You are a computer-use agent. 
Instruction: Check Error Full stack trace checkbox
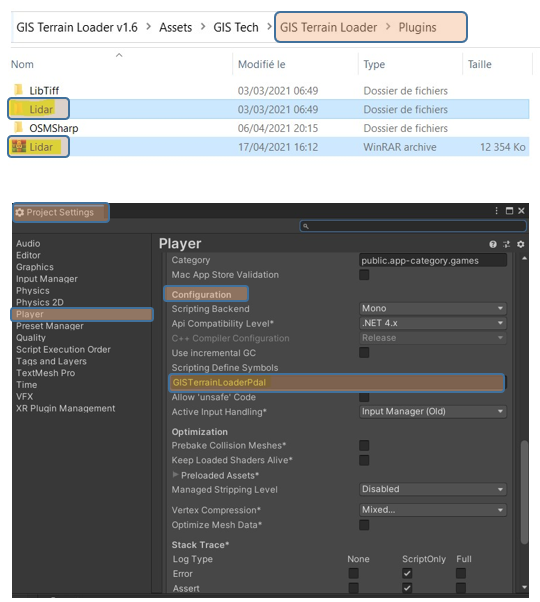461,574
